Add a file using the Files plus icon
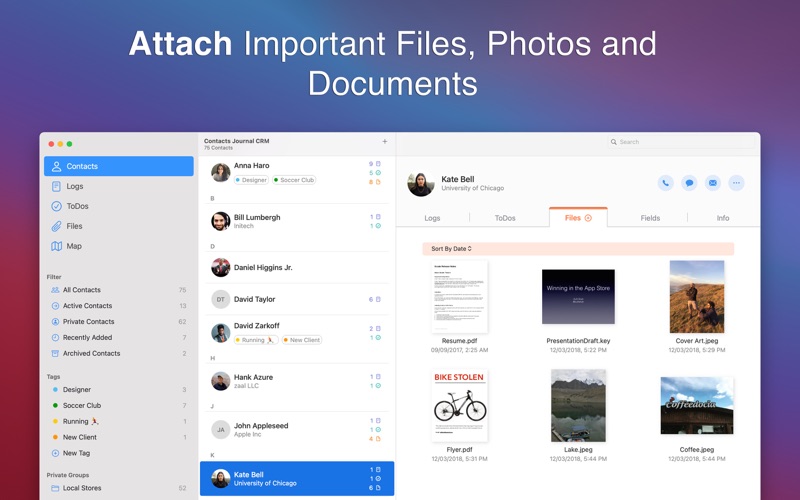The height and width of the screenshot is (500, 800). click(588, 218)
